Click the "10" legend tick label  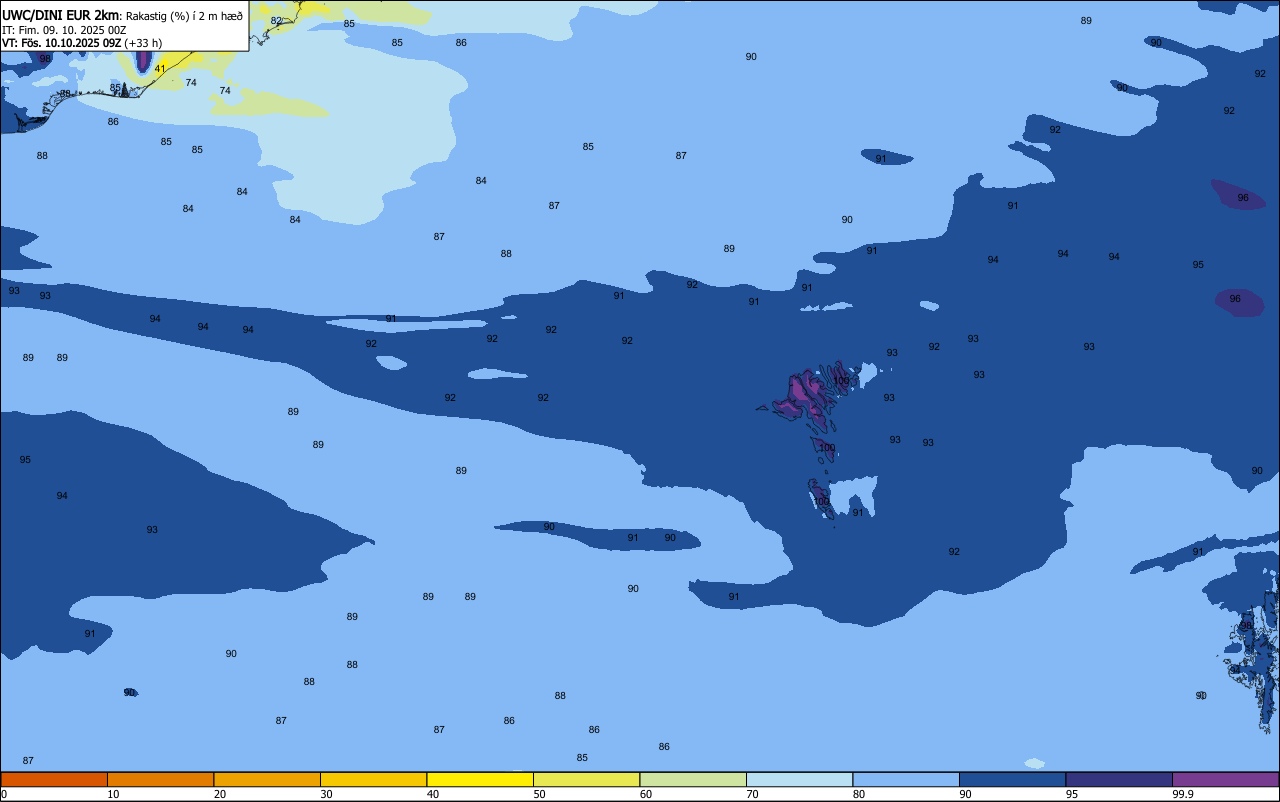click(x=113, y=794)
